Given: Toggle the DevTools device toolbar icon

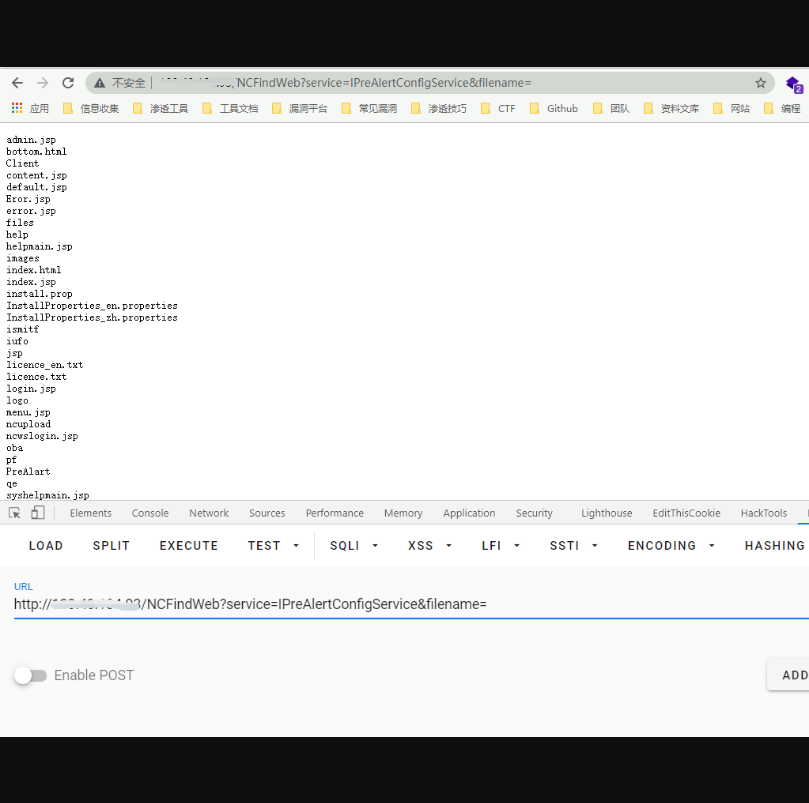Looking at the screenshot, I should (x=38, y=513).
